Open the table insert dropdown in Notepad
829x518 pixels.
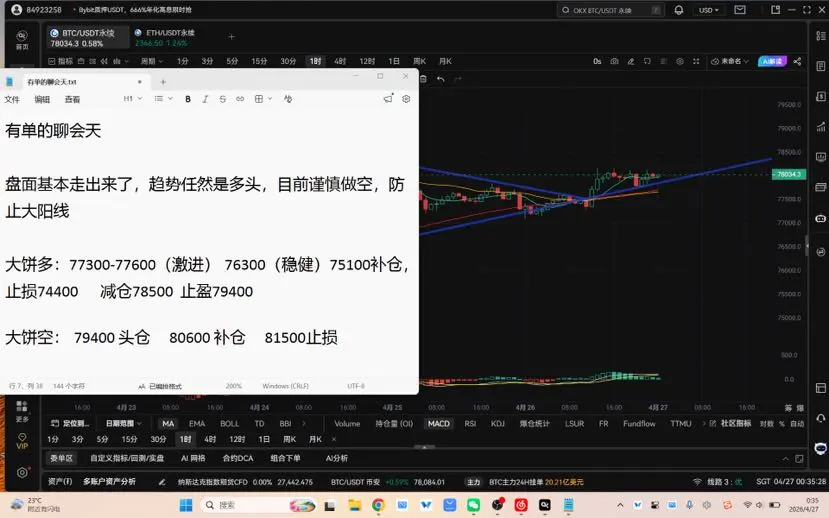pos(263,99)
